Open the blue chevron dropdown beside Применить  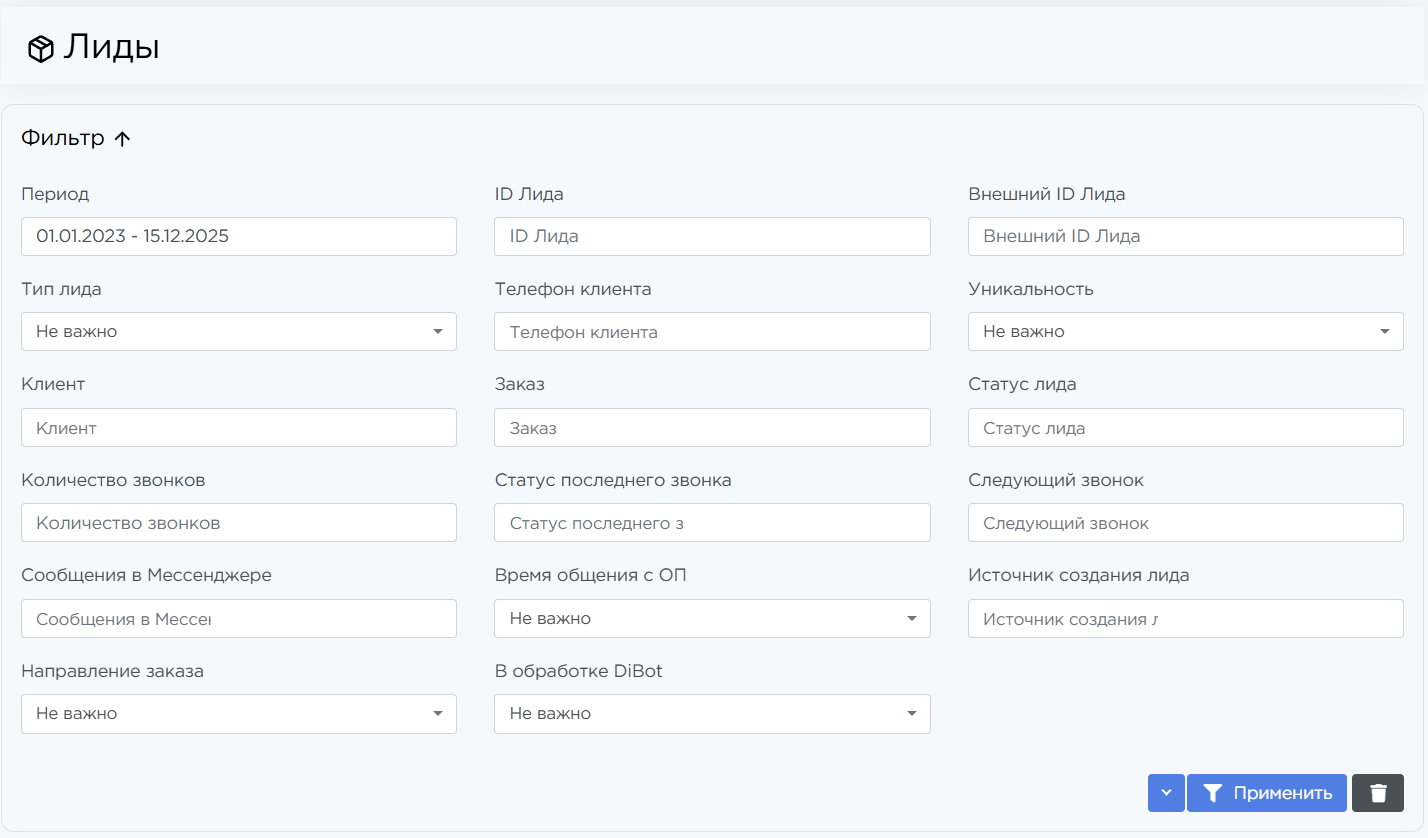pyautogui.click(x=1166, y=793)
